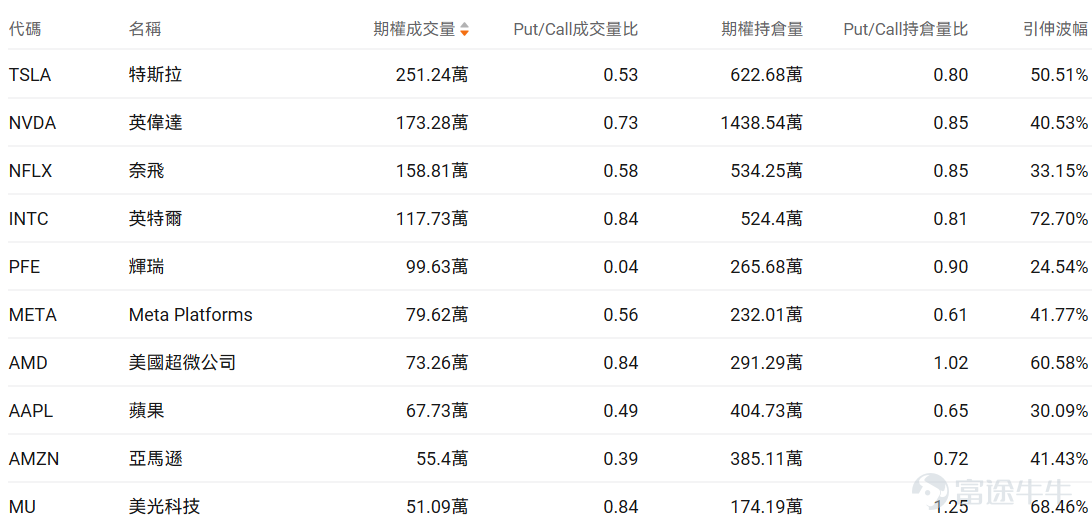Screen dimensions: 1092x528
Task: Open the AMD ticker code
Action: tap(28, 363)
